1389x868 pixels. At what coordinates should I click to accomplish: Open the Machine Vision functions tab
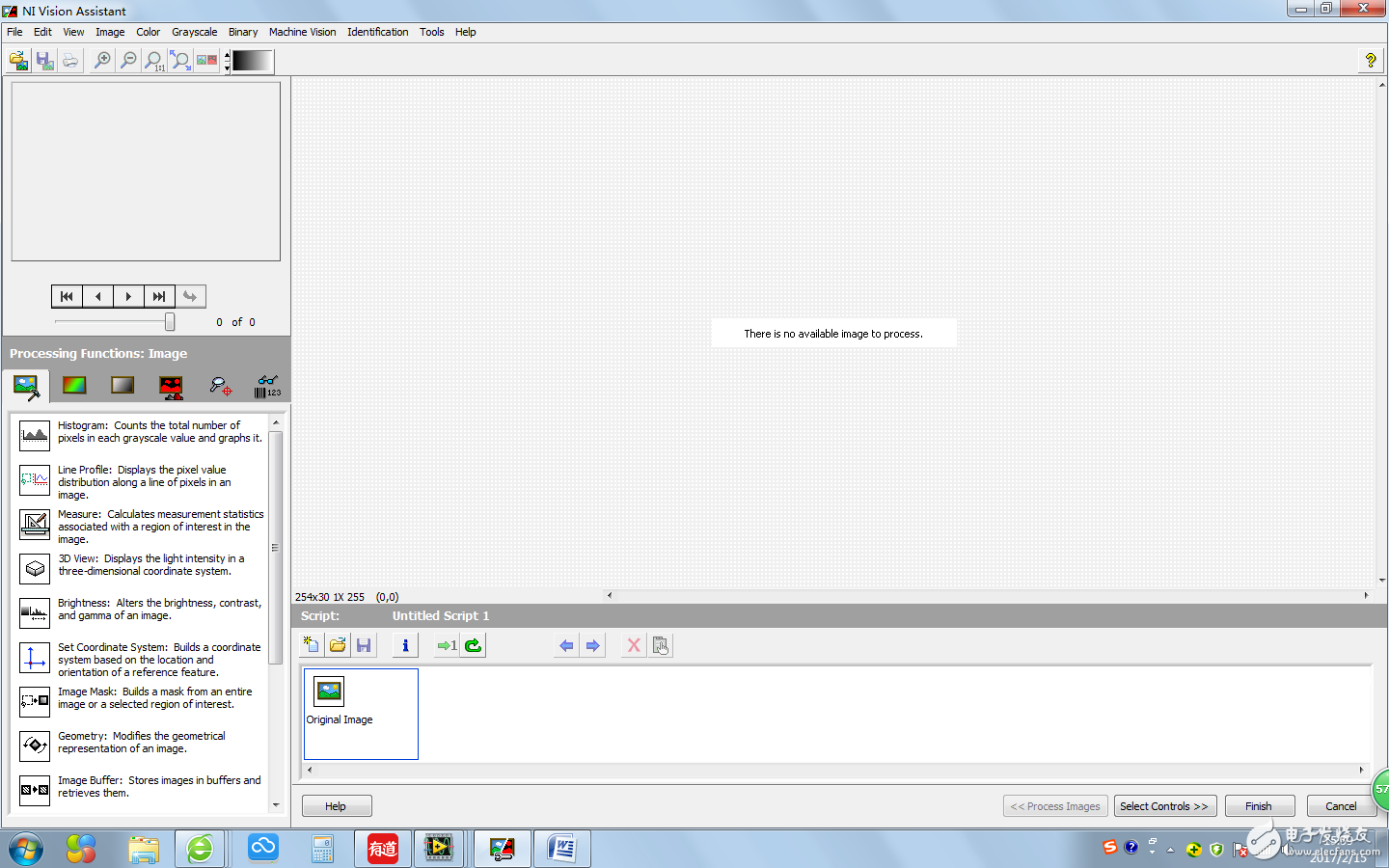(220, 386)
